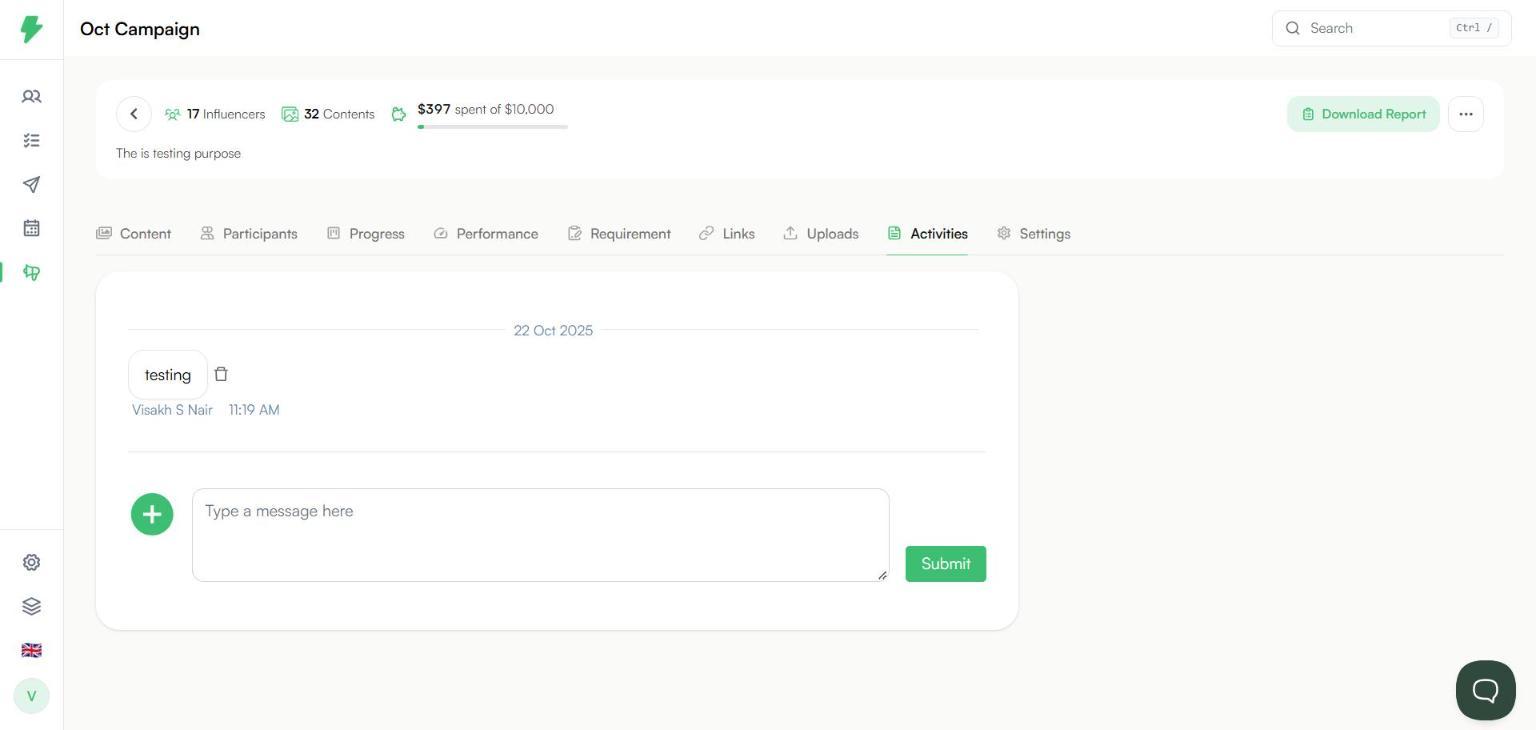Switch to the Uploads tab
This screenshot has height=730, width=1536.
pyautogui.click(x=821, y=234)
